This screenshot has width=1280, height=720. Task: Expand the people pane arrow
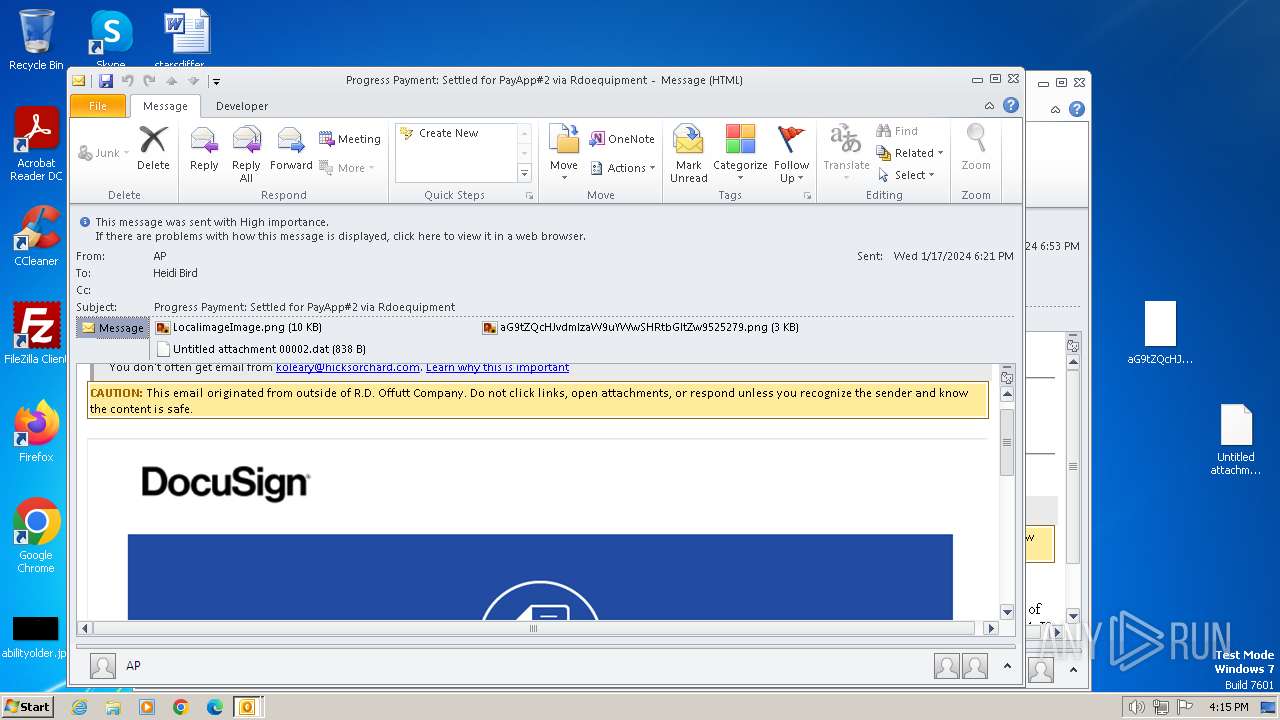[1007, 666]
